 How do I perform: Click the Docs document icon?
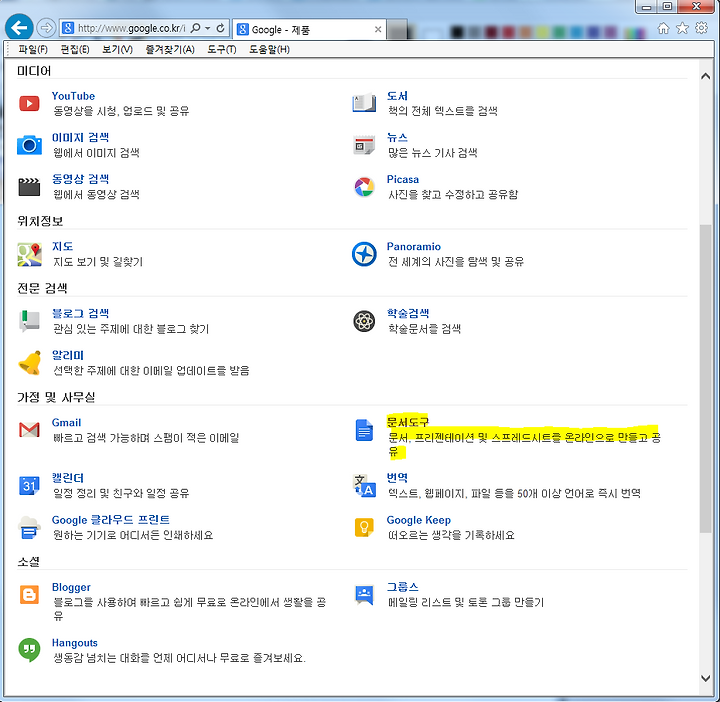coord(364,430)
